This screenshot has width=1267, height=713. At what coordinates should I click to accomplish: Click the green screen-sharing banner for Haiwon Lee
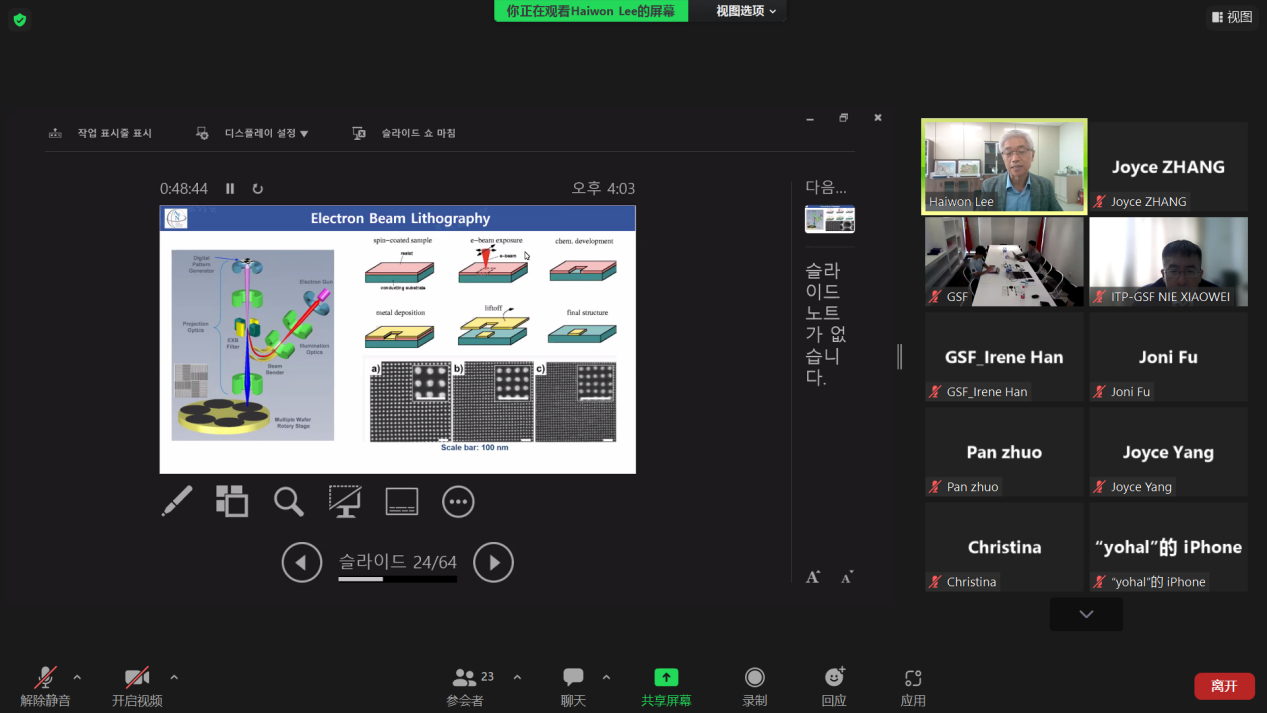[x=591, y=11]
